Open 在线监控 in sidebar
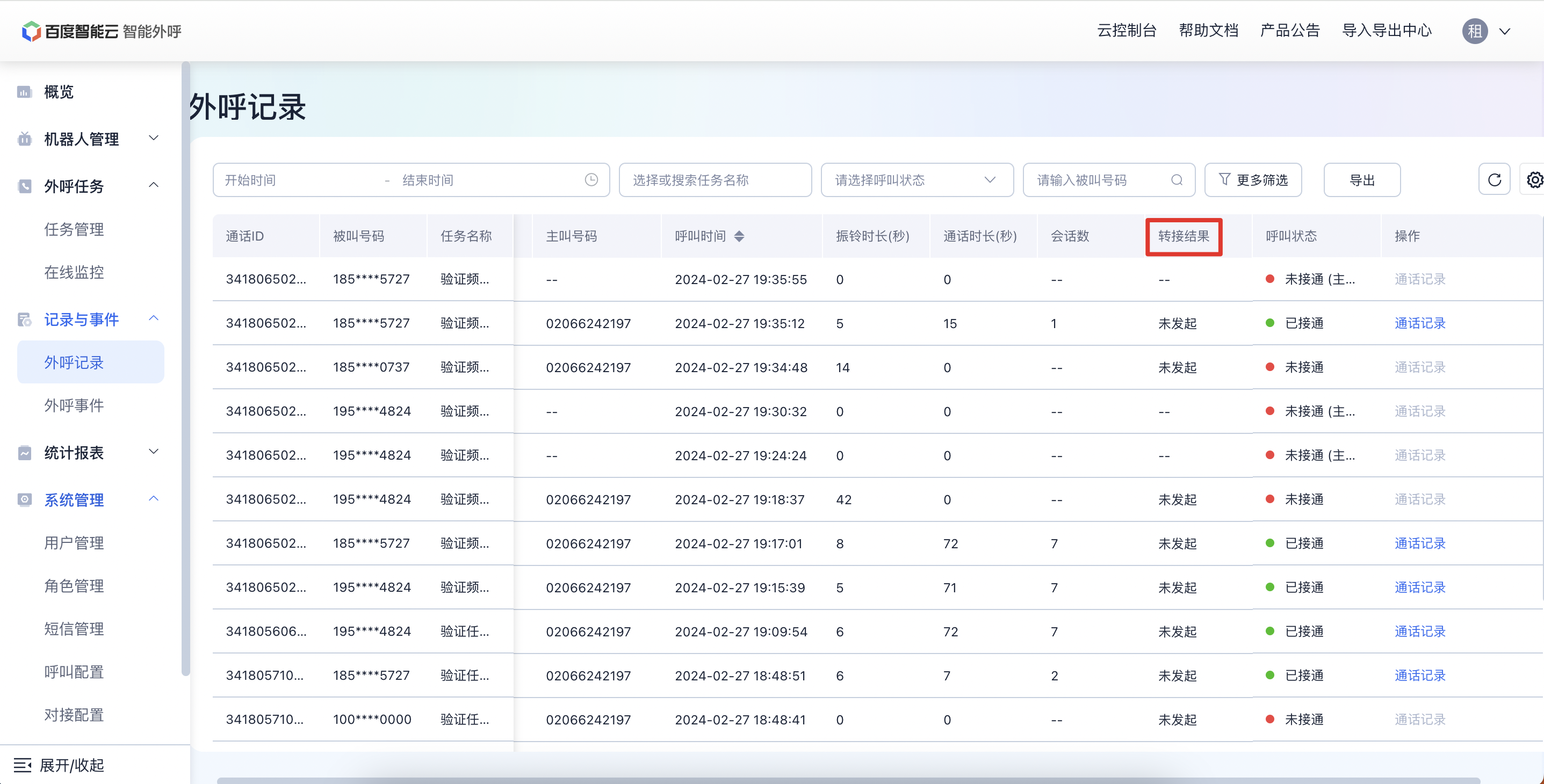1544x784 pixels. pyautogui.click(x=74, y=272)
